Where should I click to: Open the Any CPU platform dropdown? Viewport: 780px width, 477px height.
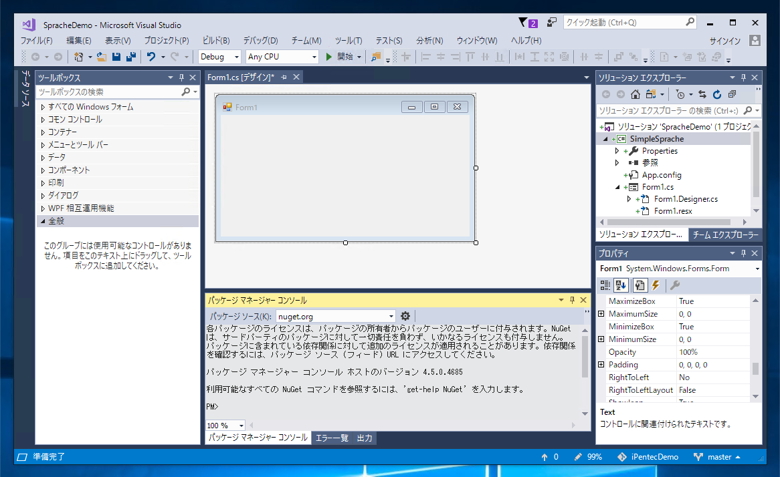point(314,57)
